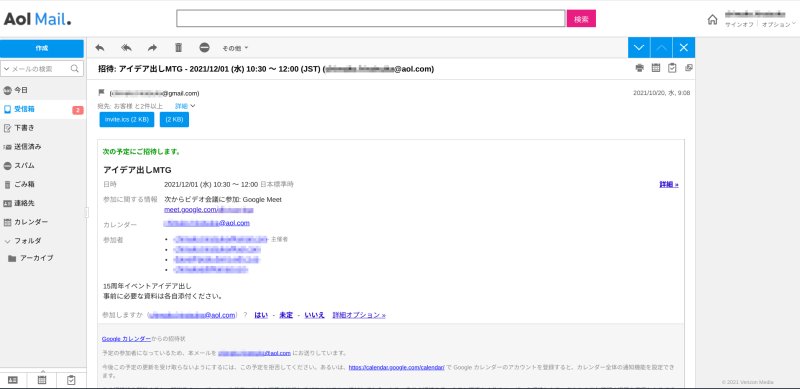Open the unnamed (2 KB) attachment
This screenshot has height=389, width=800.
click(x=174, y=119)
